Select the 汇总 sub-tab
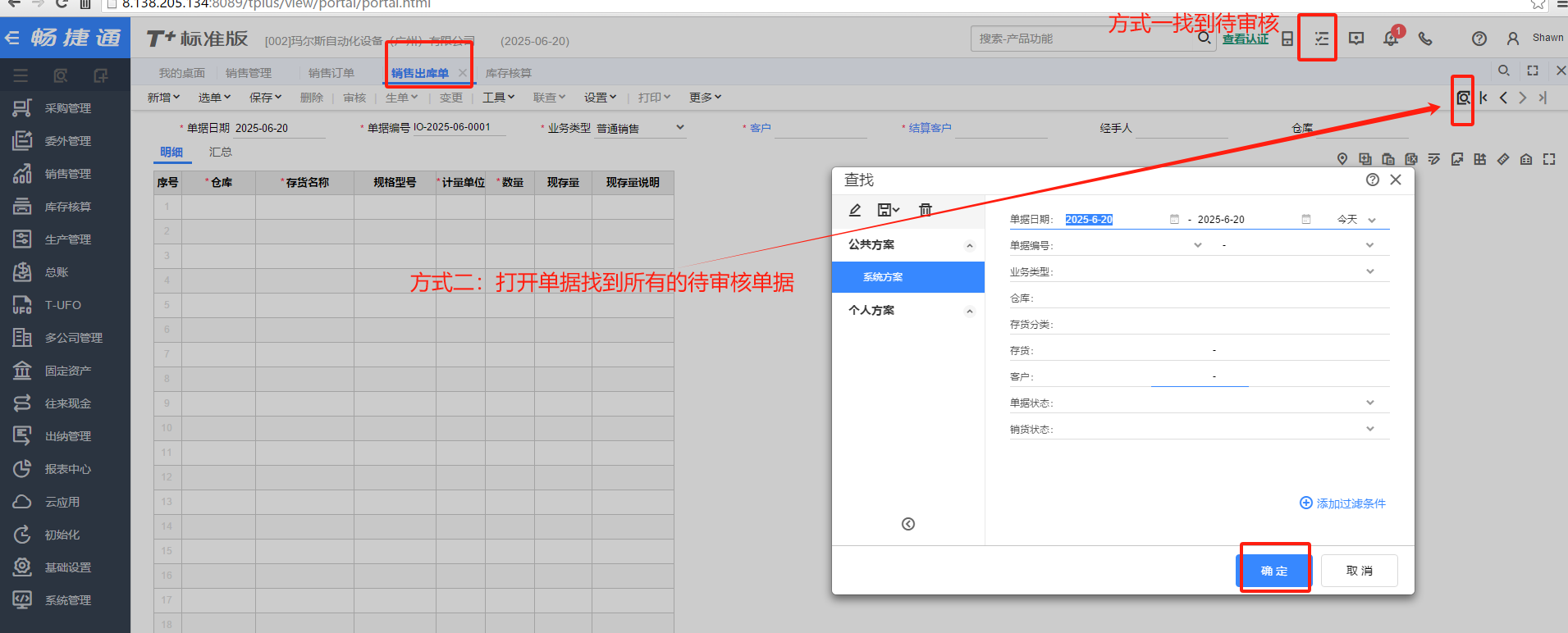This screenshot has height=633, width=1568. 220,152
